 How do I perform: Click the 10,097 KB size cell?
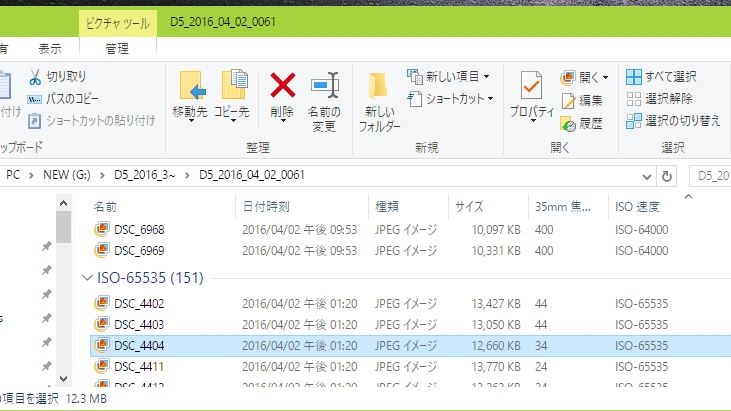pos(496,230)
